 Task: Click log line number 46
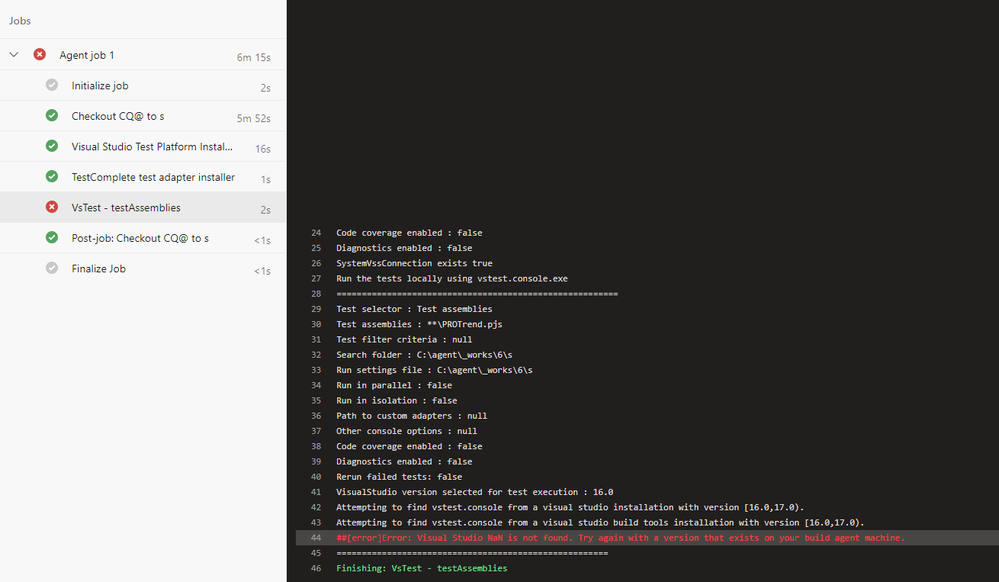click(316, 568)
